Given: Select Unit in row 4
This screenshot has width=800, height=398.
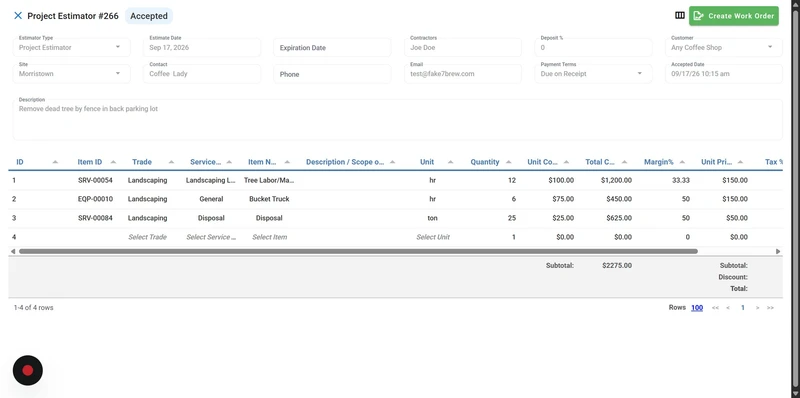Looking at the screenshot, I should [x=433, y=237].
